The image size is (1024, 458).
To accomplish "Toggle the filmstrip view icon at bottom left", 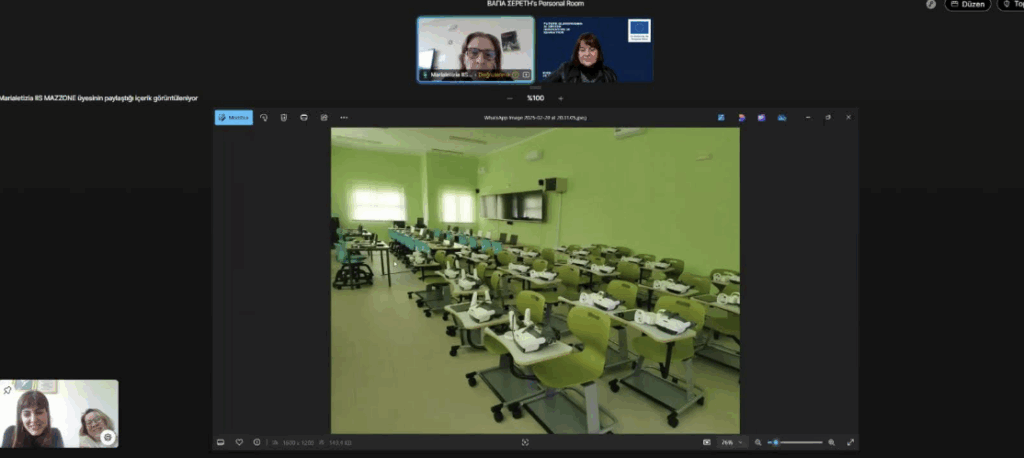I will [x=221, y=442].
